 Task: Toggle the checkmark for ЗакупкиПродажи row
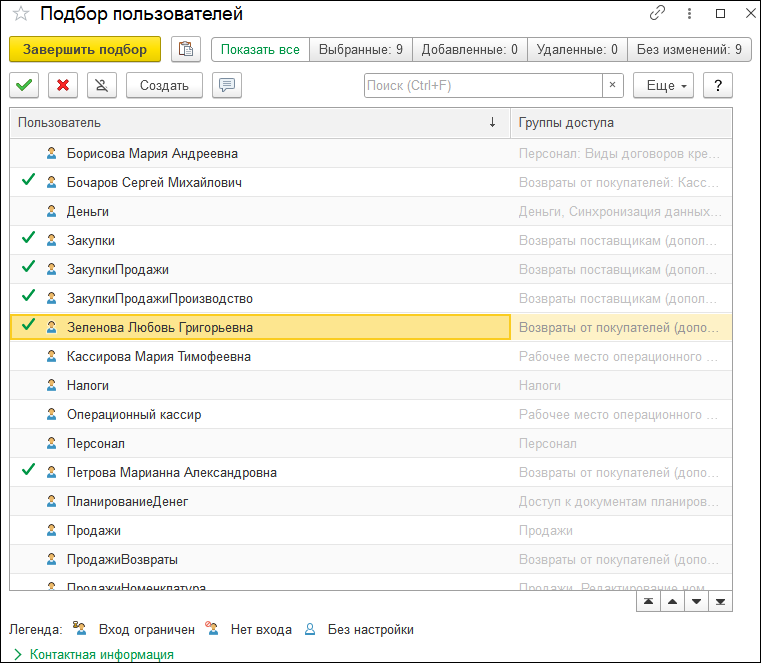coord(29,267)
